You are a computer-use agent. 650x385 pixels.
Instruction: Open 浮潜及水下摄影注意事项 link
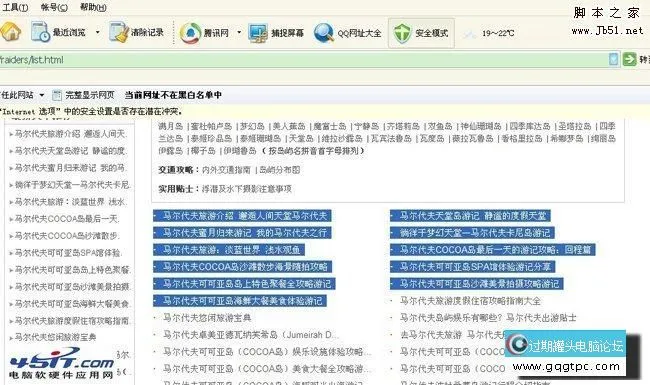click(x=247, y=189)
